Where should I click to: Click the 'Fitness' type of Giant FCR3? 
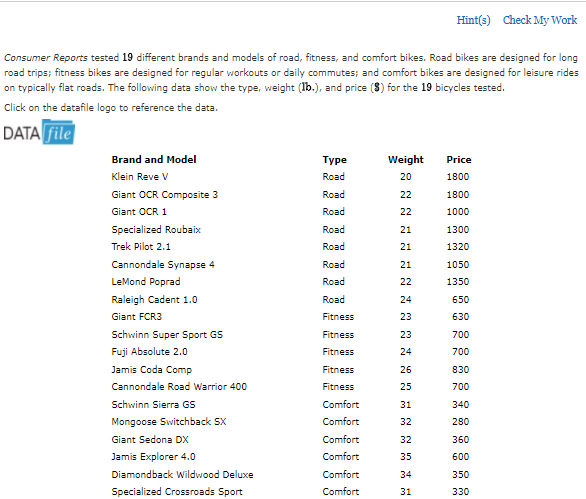[338, 317]
